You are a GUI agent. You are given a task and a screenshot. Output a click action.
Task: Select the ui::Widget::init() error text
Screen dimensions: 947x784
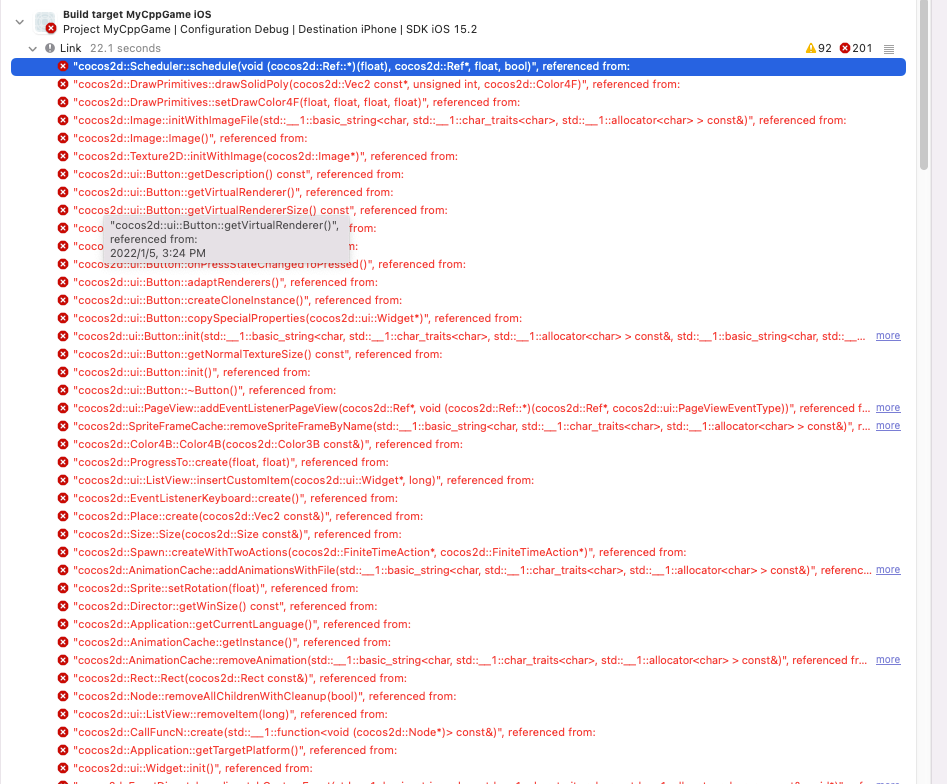[193, 768]
